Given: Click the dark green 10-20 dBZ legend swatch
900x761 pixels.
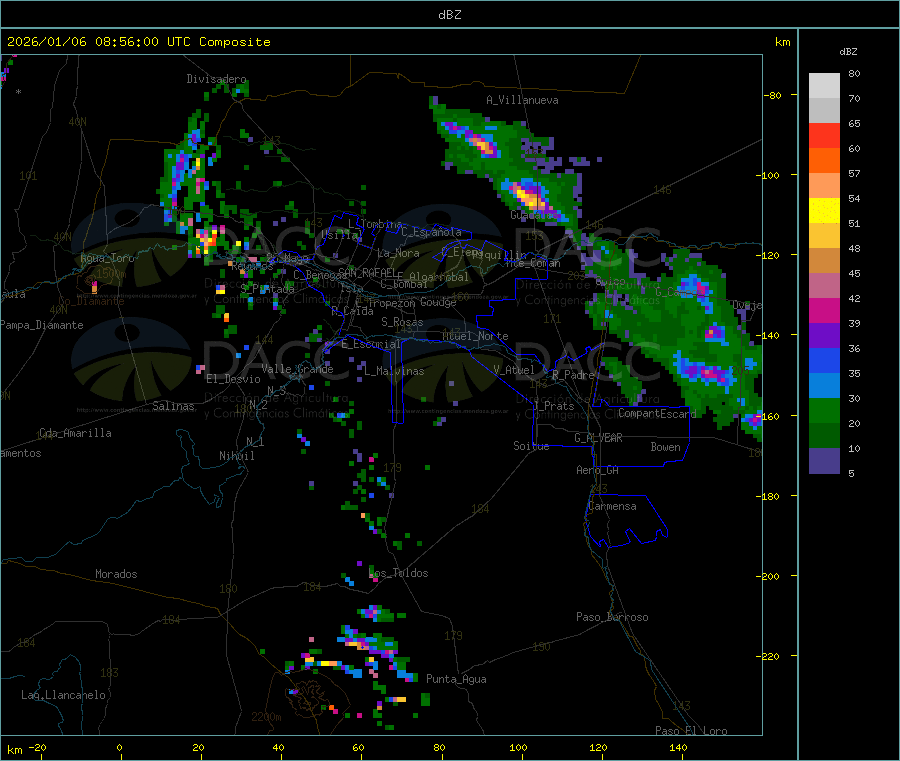Looking at the screenshot, I should (x=824, y=436).
